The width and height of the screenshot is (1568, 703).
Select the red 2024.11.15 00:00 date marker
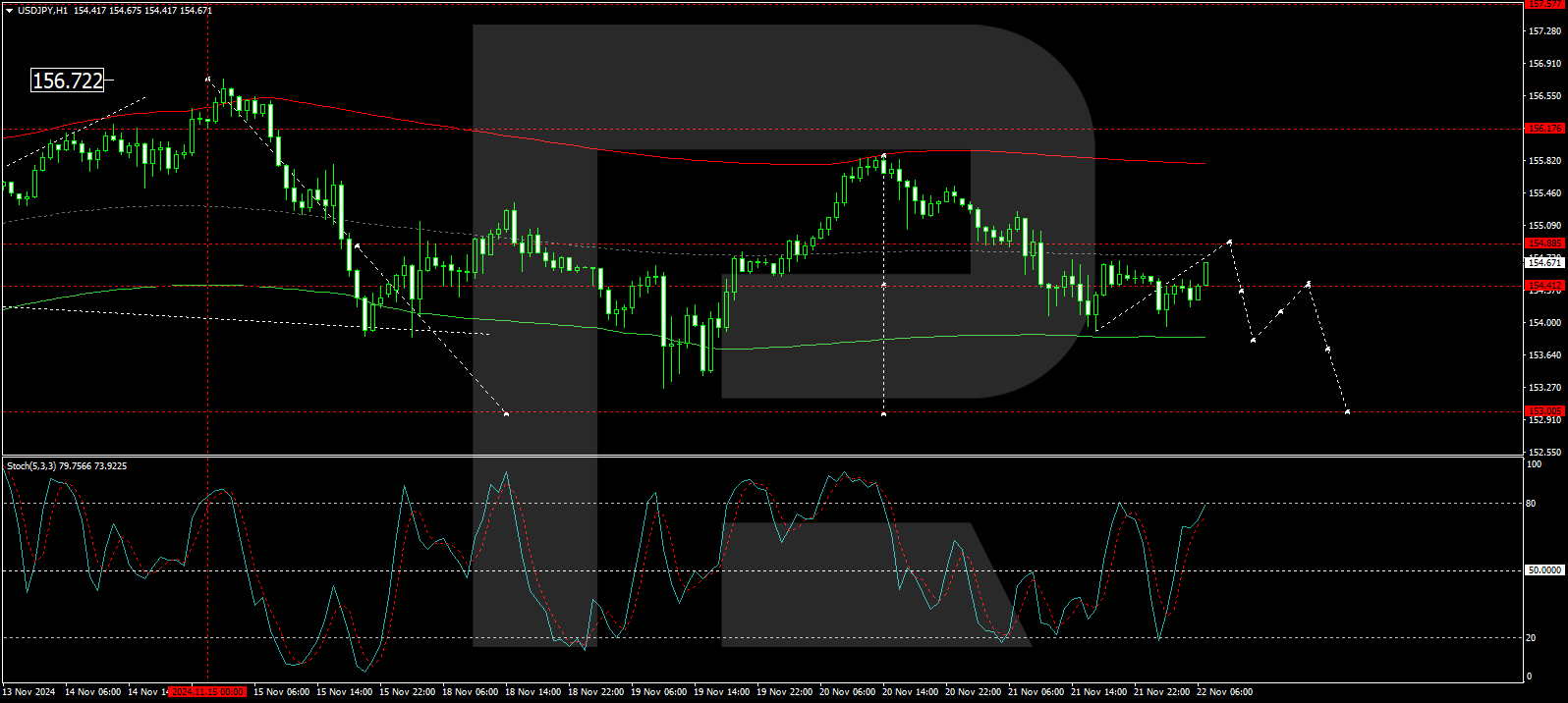point(206,692)
